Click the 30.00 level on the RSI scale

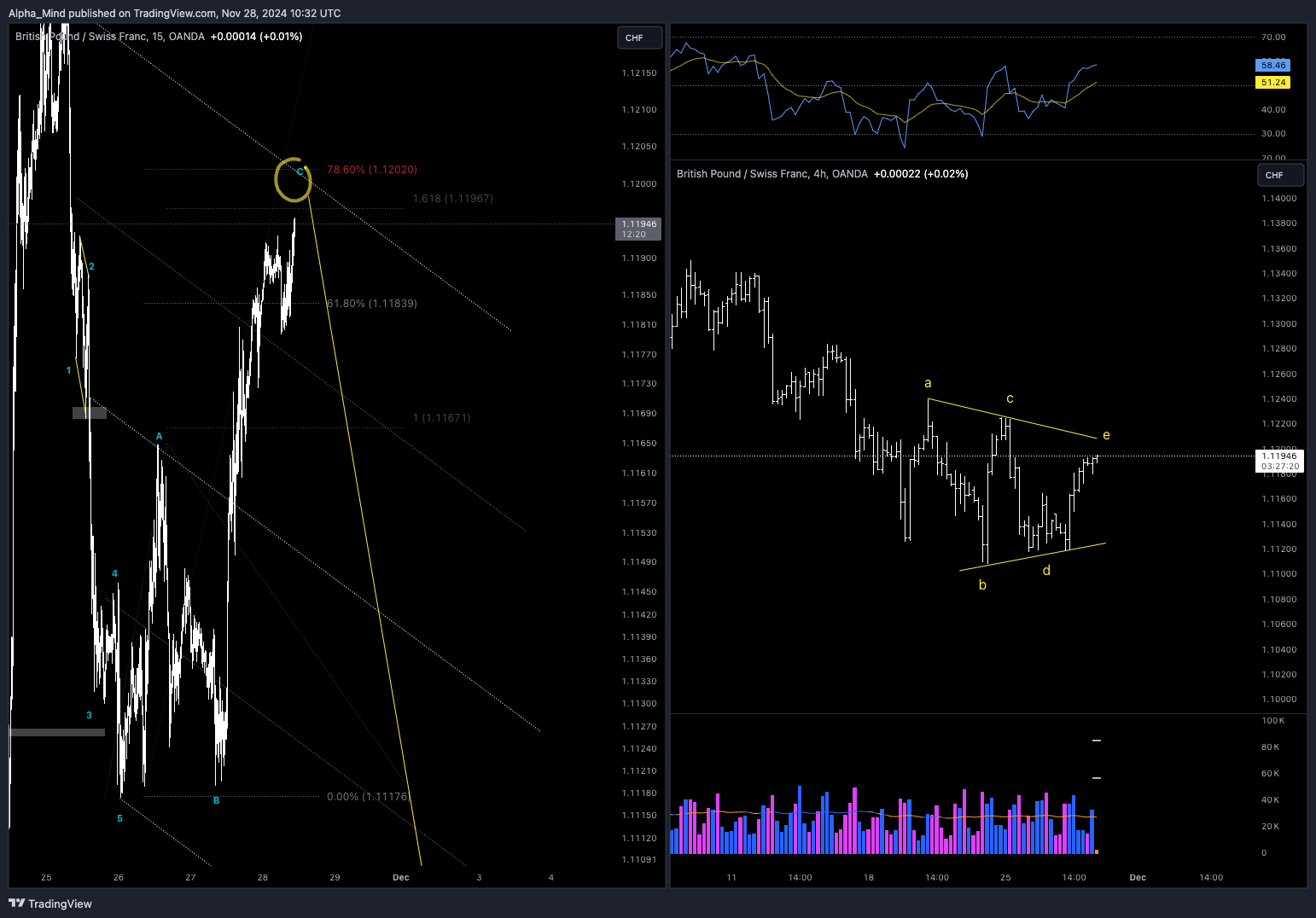pyautogui.click(x=1273, y=134)
